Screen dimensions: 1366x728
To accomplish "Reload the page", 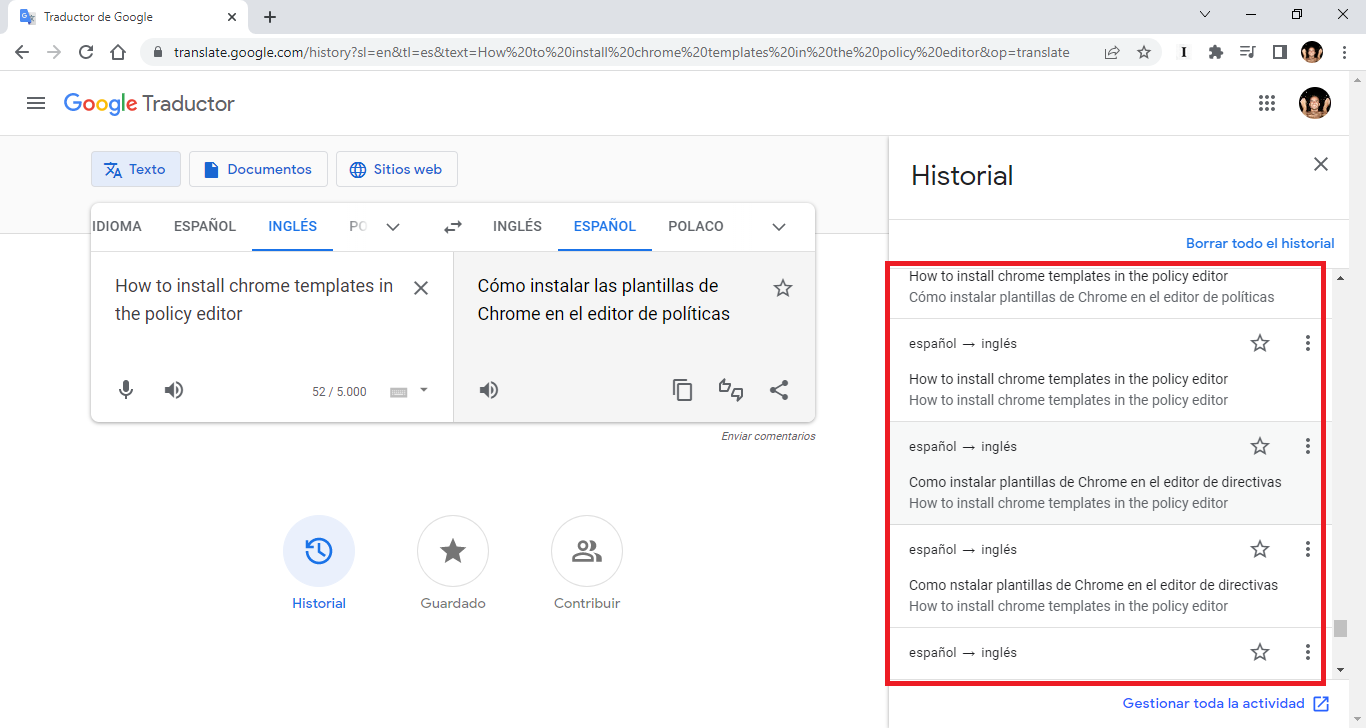I will (86, 52).
